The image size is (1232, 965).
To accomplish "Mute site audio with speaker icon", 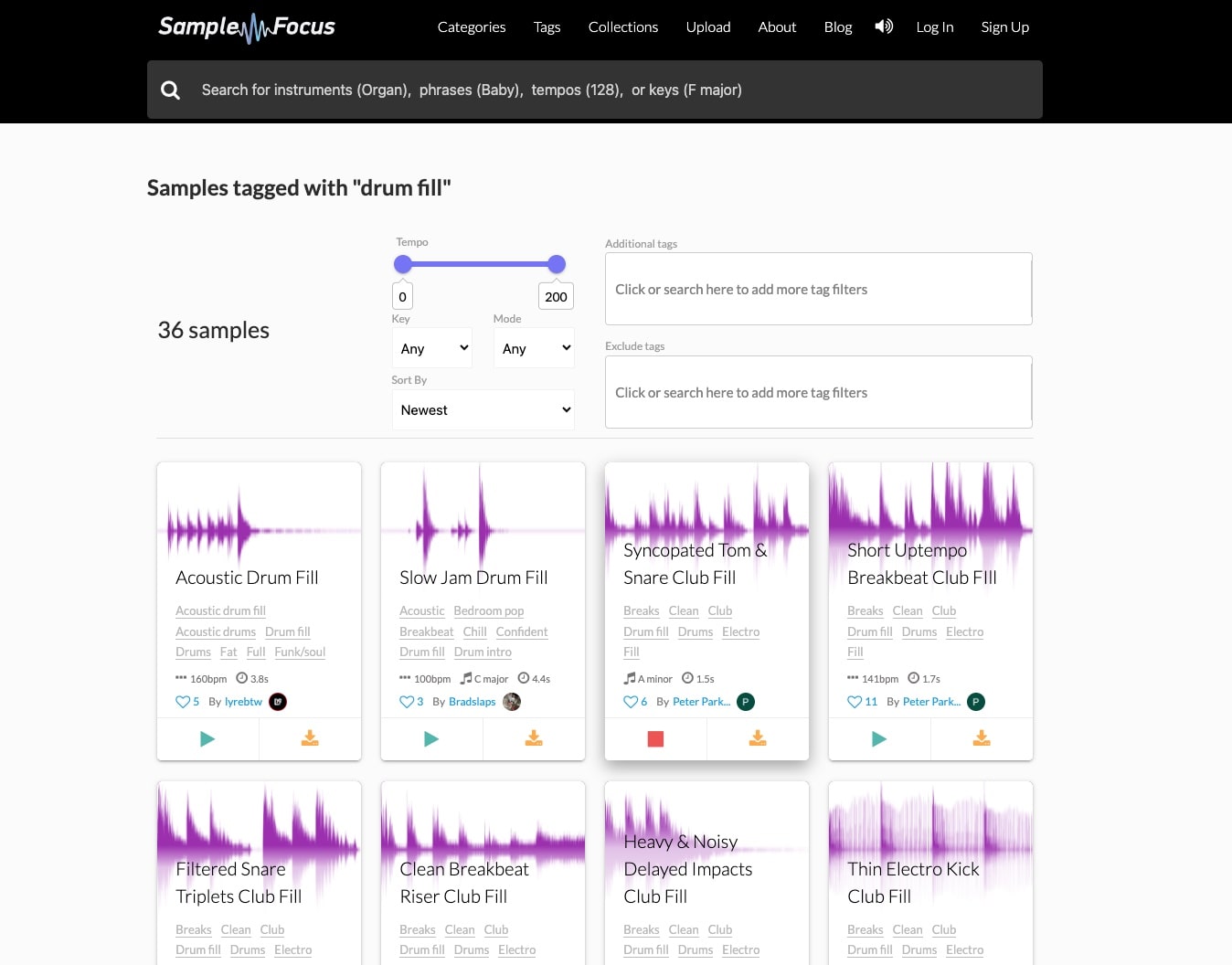I will pyautogui.click(x=884, y=27).
